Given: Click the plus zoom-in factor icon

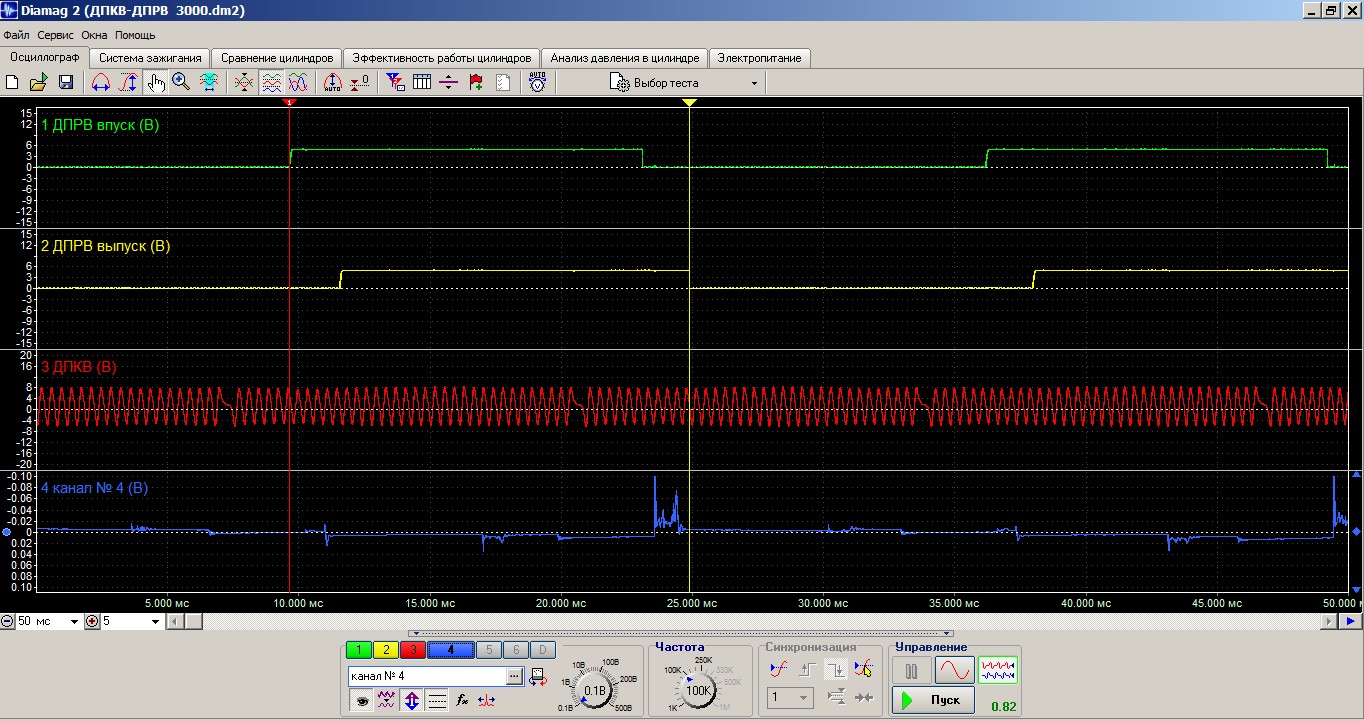Looking at the screenshot, I should (92, 622).
